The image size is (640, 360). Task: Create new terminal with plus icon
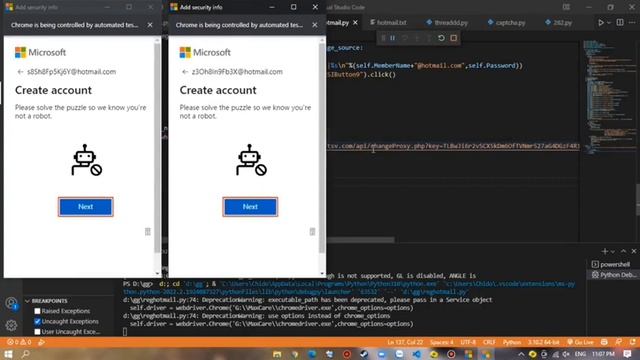[x=604, y=251]
